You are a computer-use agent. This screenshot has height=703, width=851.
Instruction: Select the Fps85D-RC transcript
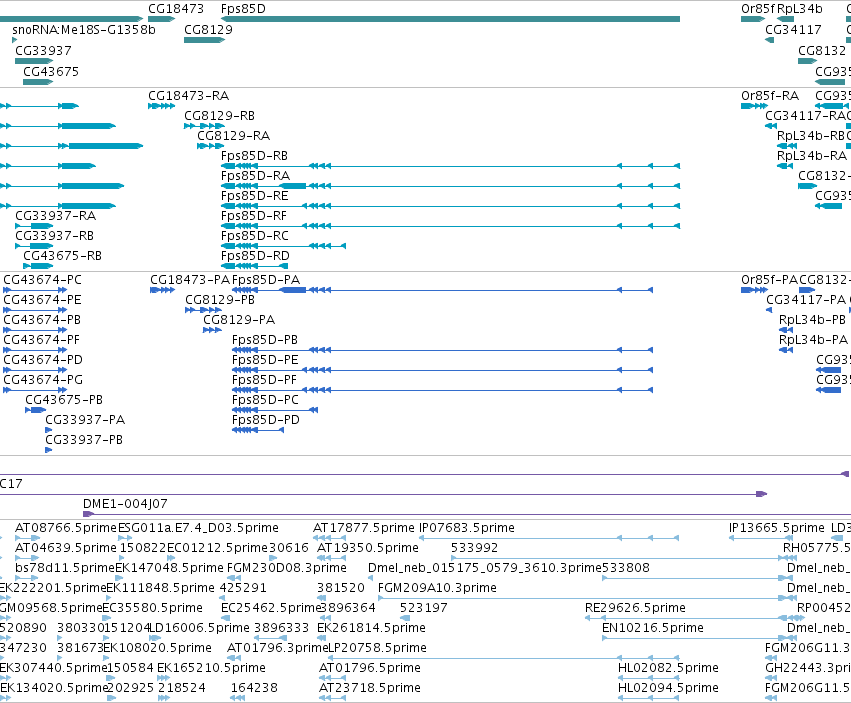click(x=283, y=246)
